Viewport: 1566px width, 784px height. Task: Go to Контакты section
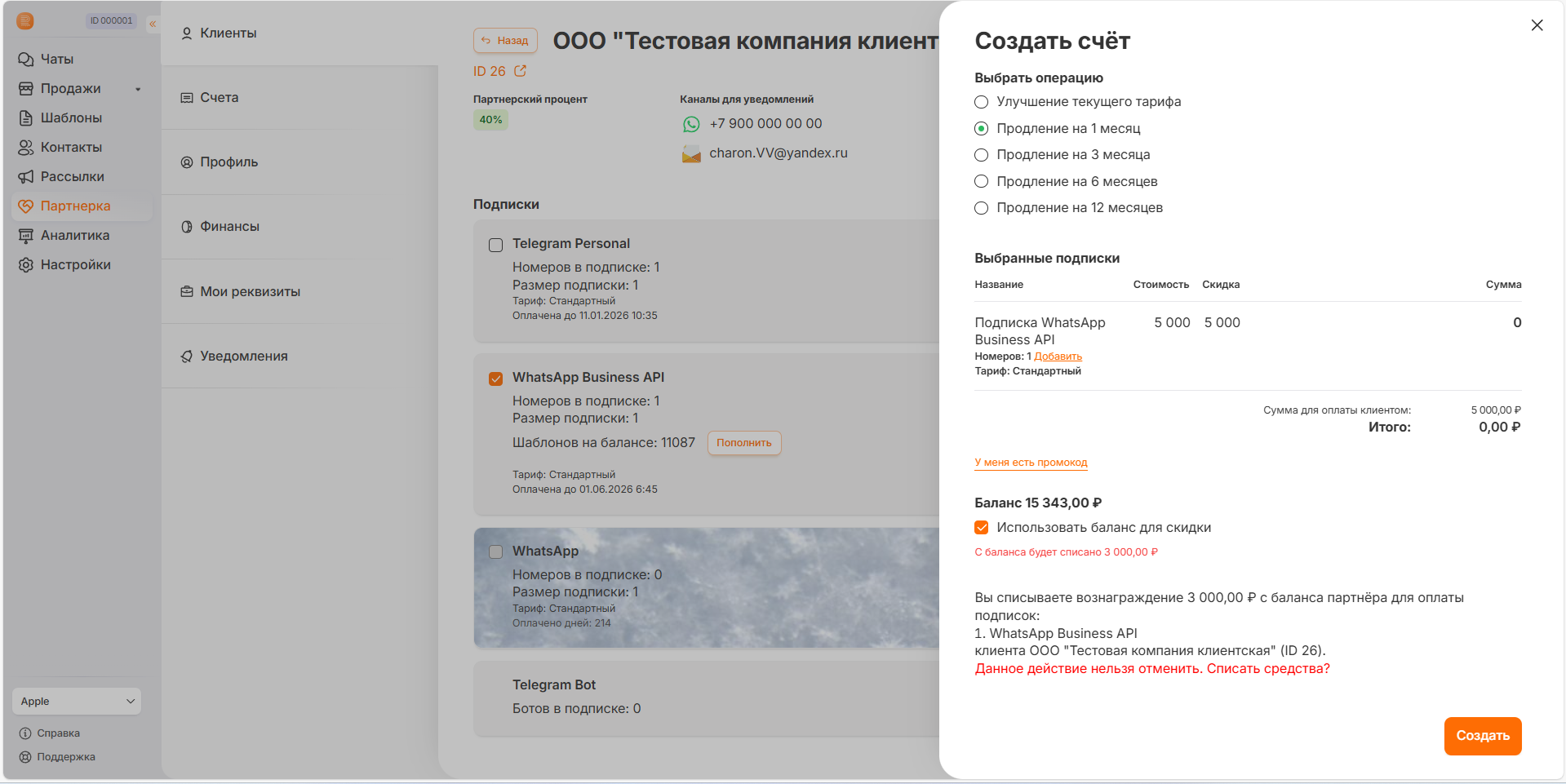point(72,148)
